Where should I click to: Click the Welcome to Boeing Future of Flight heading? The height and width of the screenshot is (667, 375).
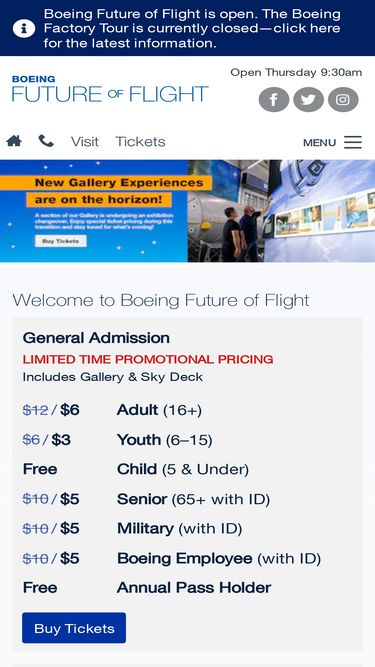click(x=161, y=300)
